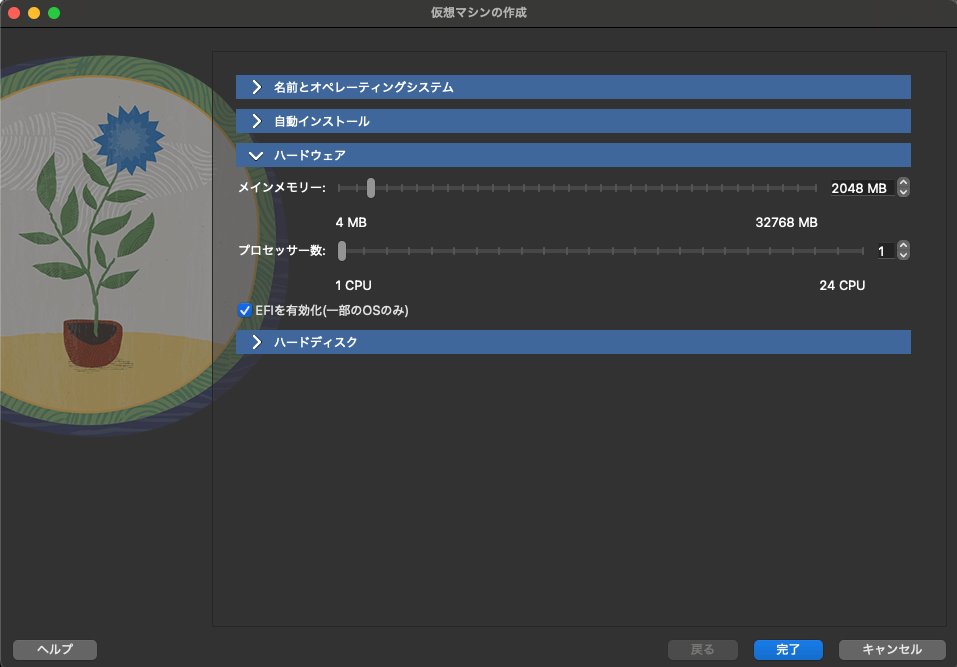The image size is (957, 667).
Task: Increase memory with up stepper arrow
Action: [903, 182]
